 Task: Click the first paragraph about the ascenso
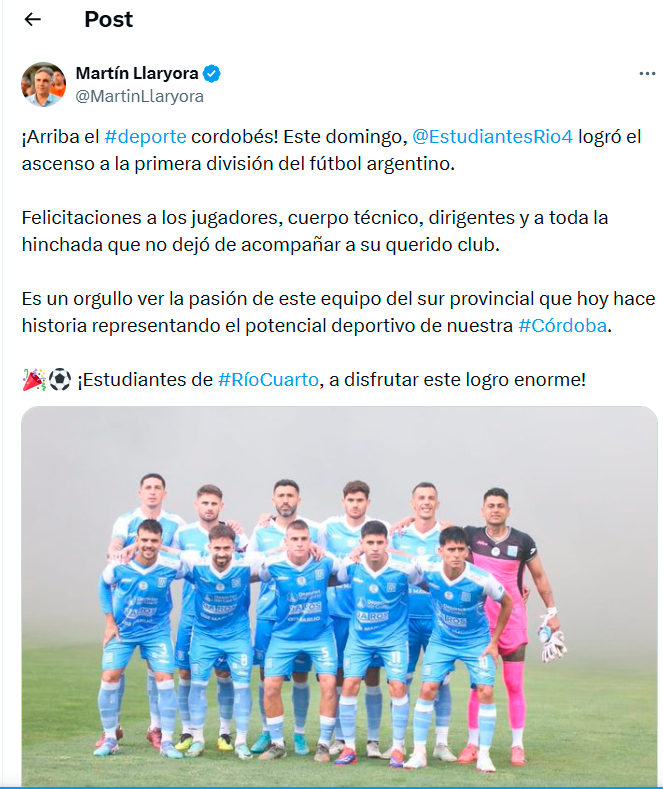pos(332,150)
